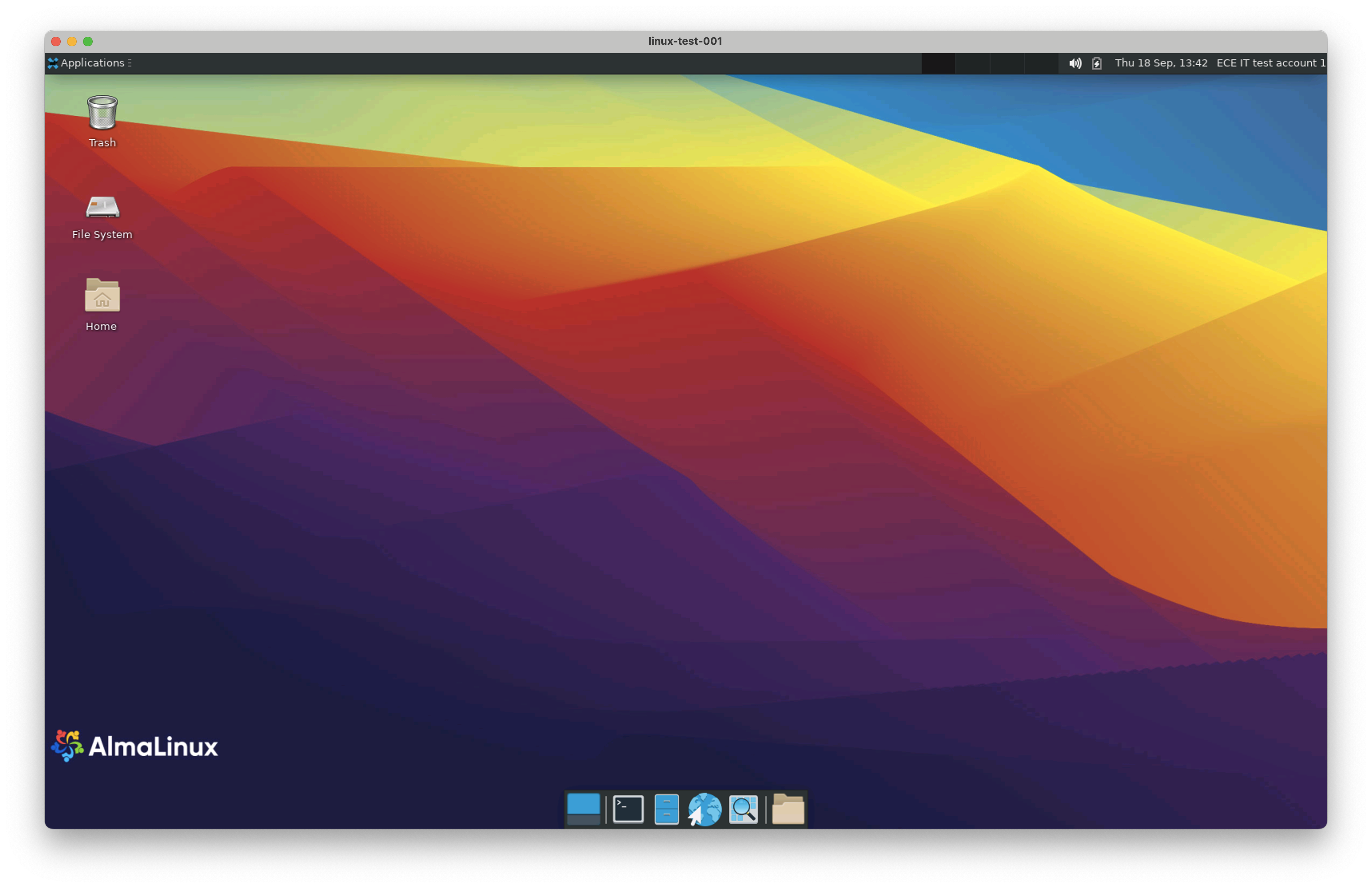Launch the Terminal emulator from the dock
The height and width of the screenshot is (888, 1372).
[x=628, y=809]
